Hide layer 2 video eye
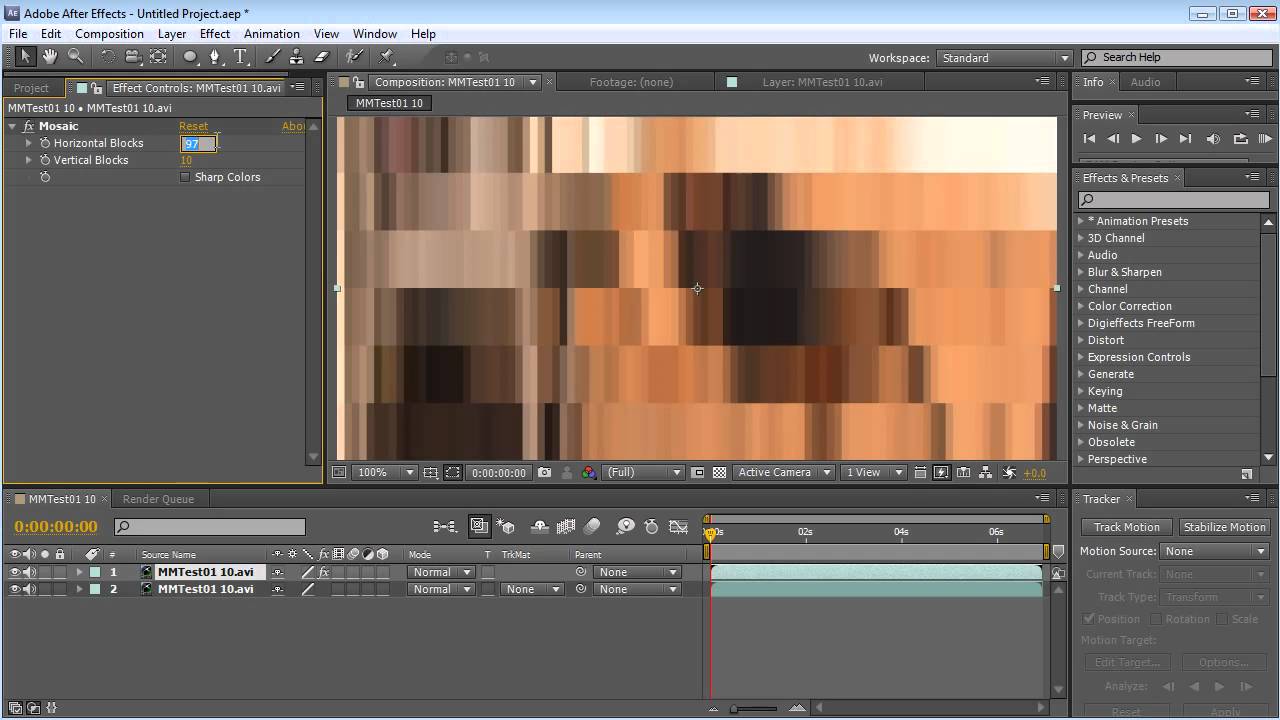The image size is (1280, 720). [15, 589]
